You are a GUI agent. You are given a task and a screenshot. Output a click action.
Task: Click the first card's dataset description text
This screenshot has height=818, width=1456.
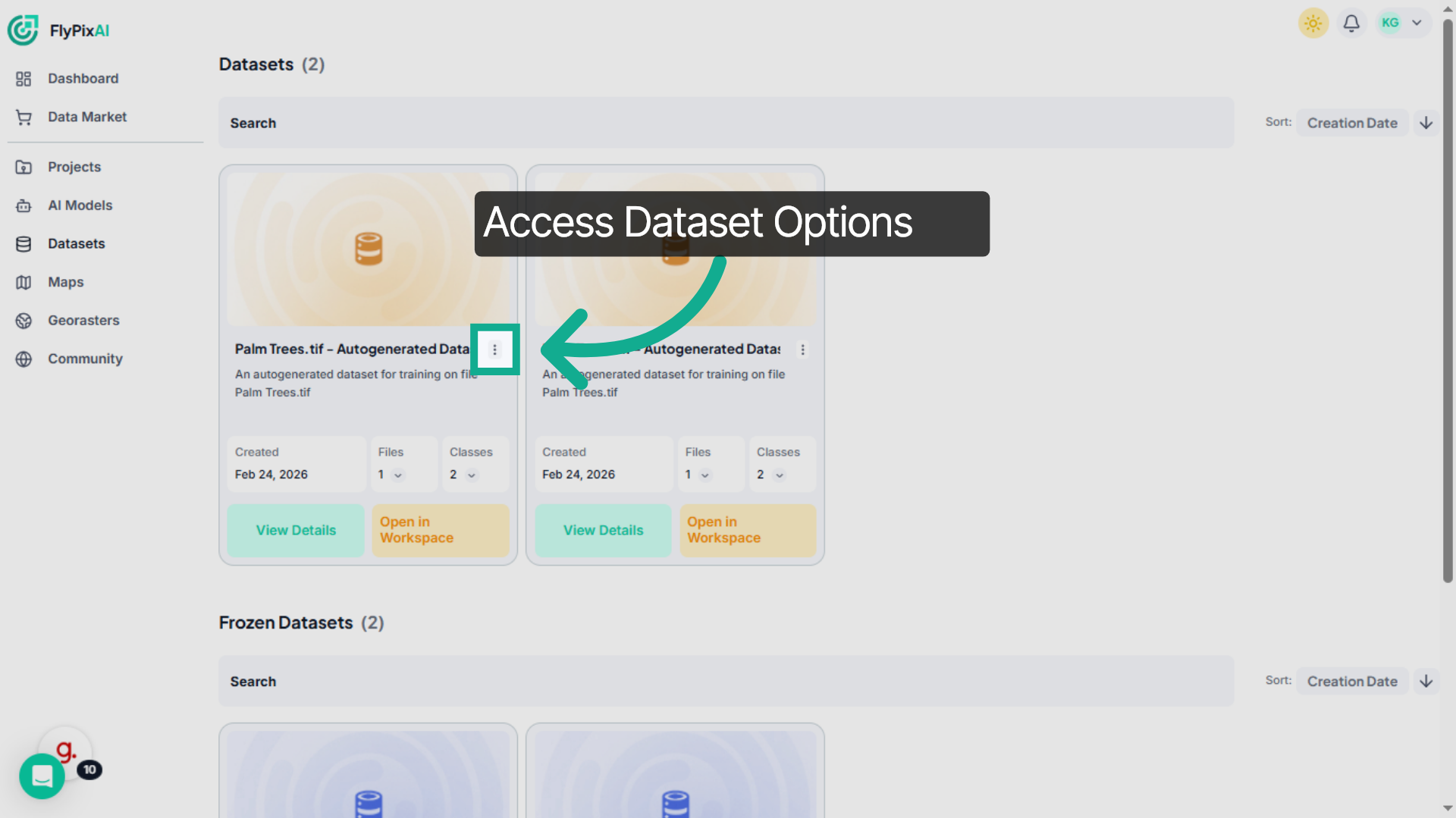[356, 384]
